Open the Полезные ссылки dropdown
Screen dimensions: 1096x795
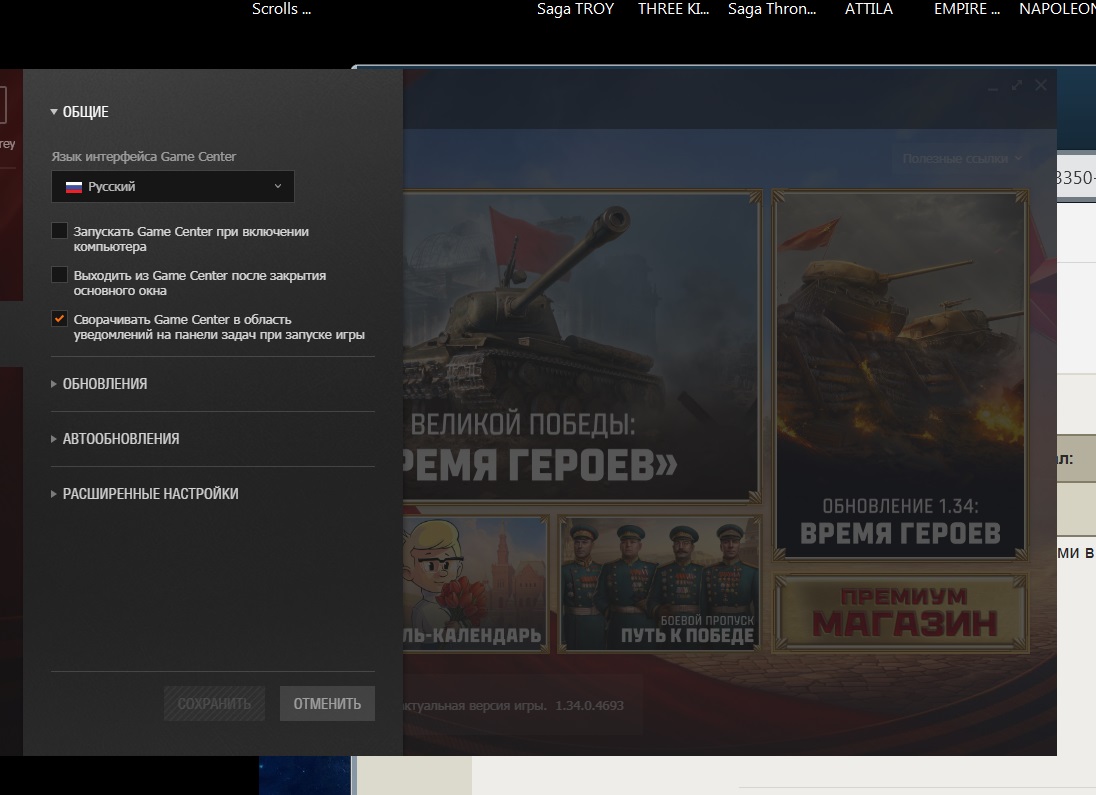tap(962, 158)
